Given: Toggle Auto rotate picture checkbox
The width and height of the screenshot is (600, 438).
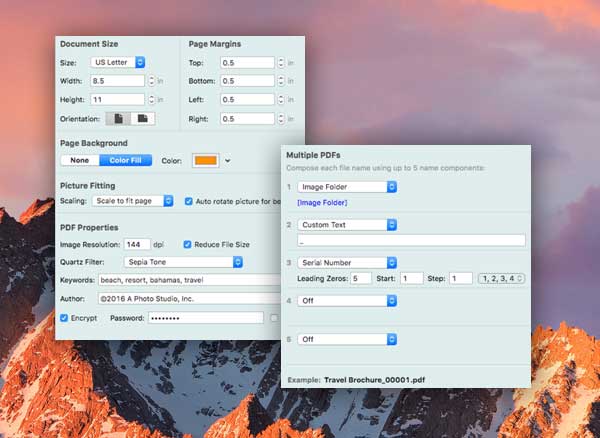Looking at the screenshot, I should pyautogui.click(x=189, y=201).
